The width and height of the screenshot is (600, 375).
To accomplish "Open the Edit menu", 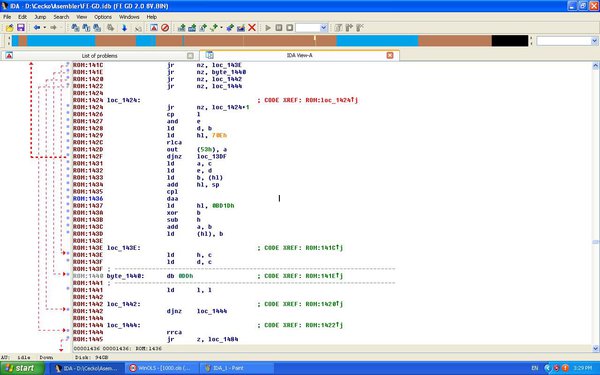I will click(x=23, y=17).
